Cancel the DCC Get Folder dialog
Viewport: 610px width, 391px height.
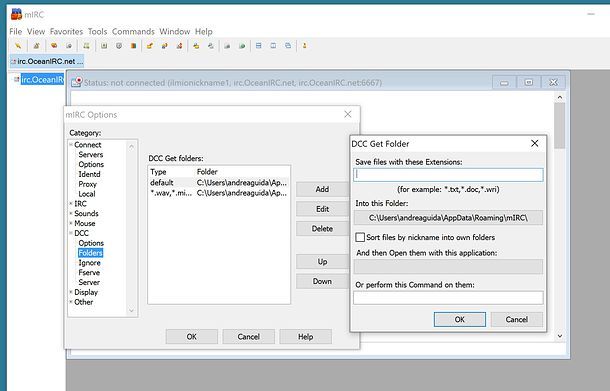(x=517, y=319)
